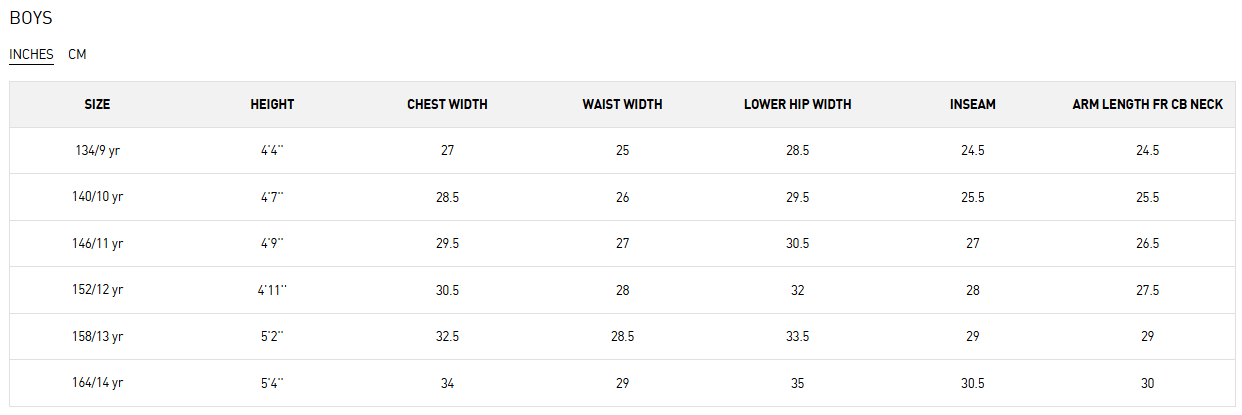Click the SIZE column header
This screenshot has width=1242, height=415.
pyautogui.click(x=97, y=104)
